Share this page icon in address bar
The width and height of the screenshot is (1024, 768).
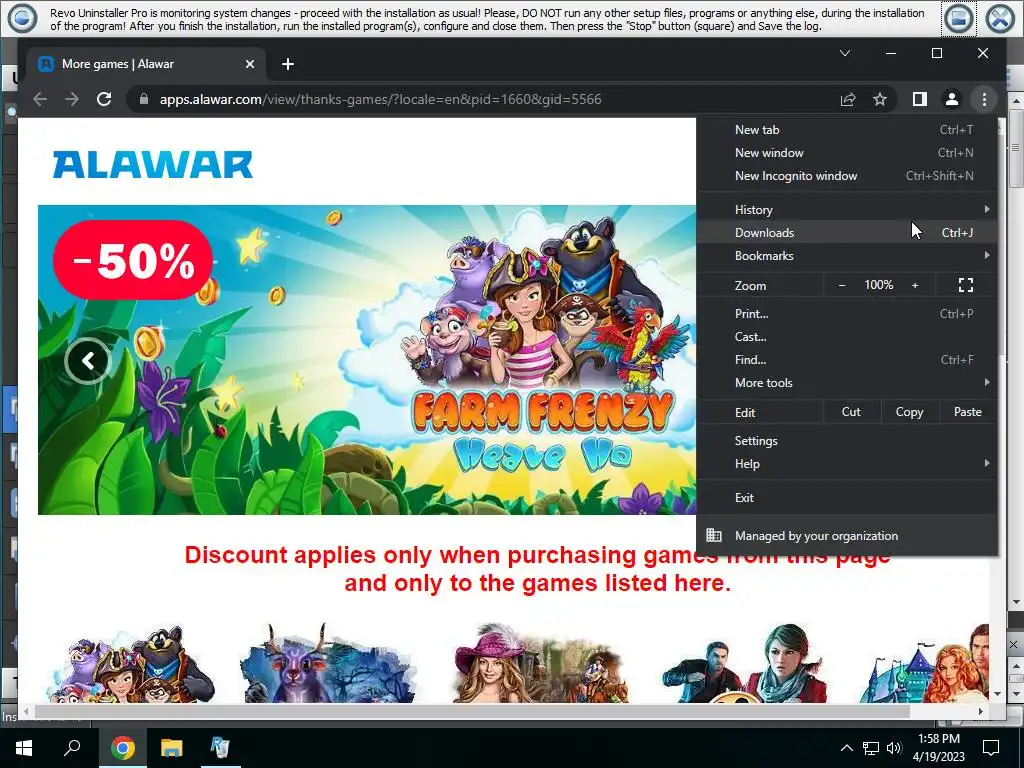848,99
